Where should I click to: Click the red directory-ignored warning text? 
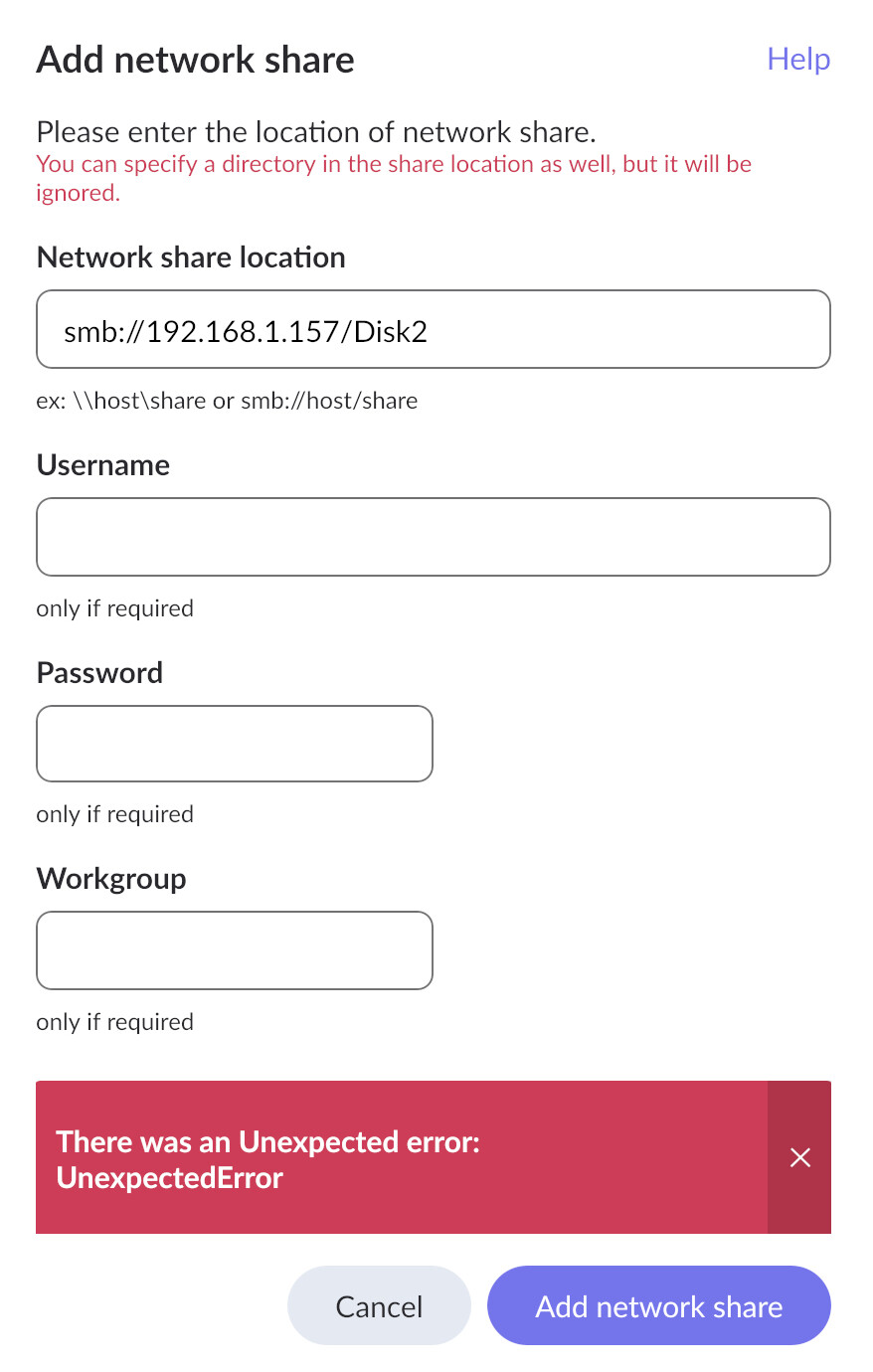coord(394,178)
